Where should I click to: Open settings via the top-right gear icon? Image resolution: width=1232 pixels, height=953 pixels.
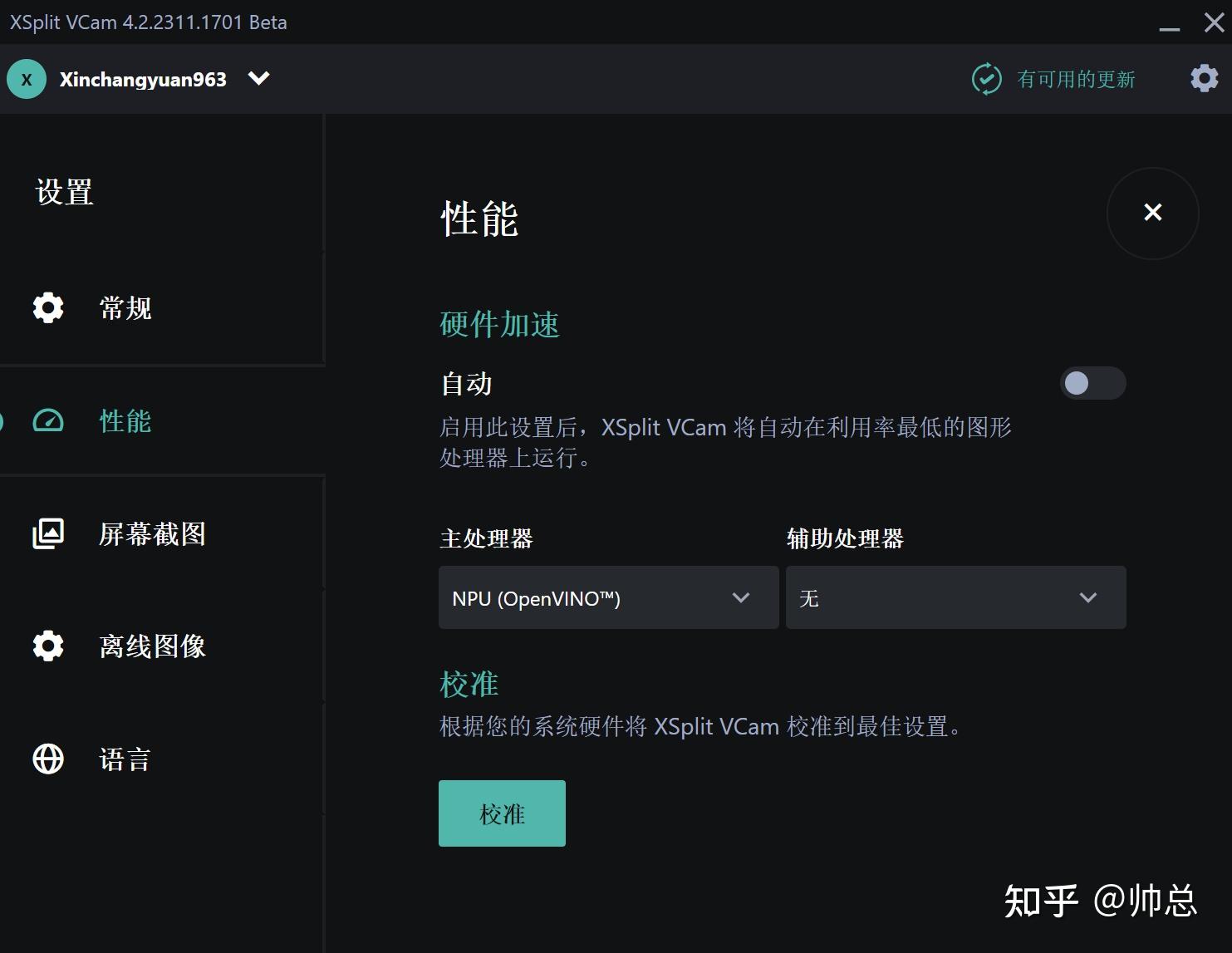[1204, 78]
